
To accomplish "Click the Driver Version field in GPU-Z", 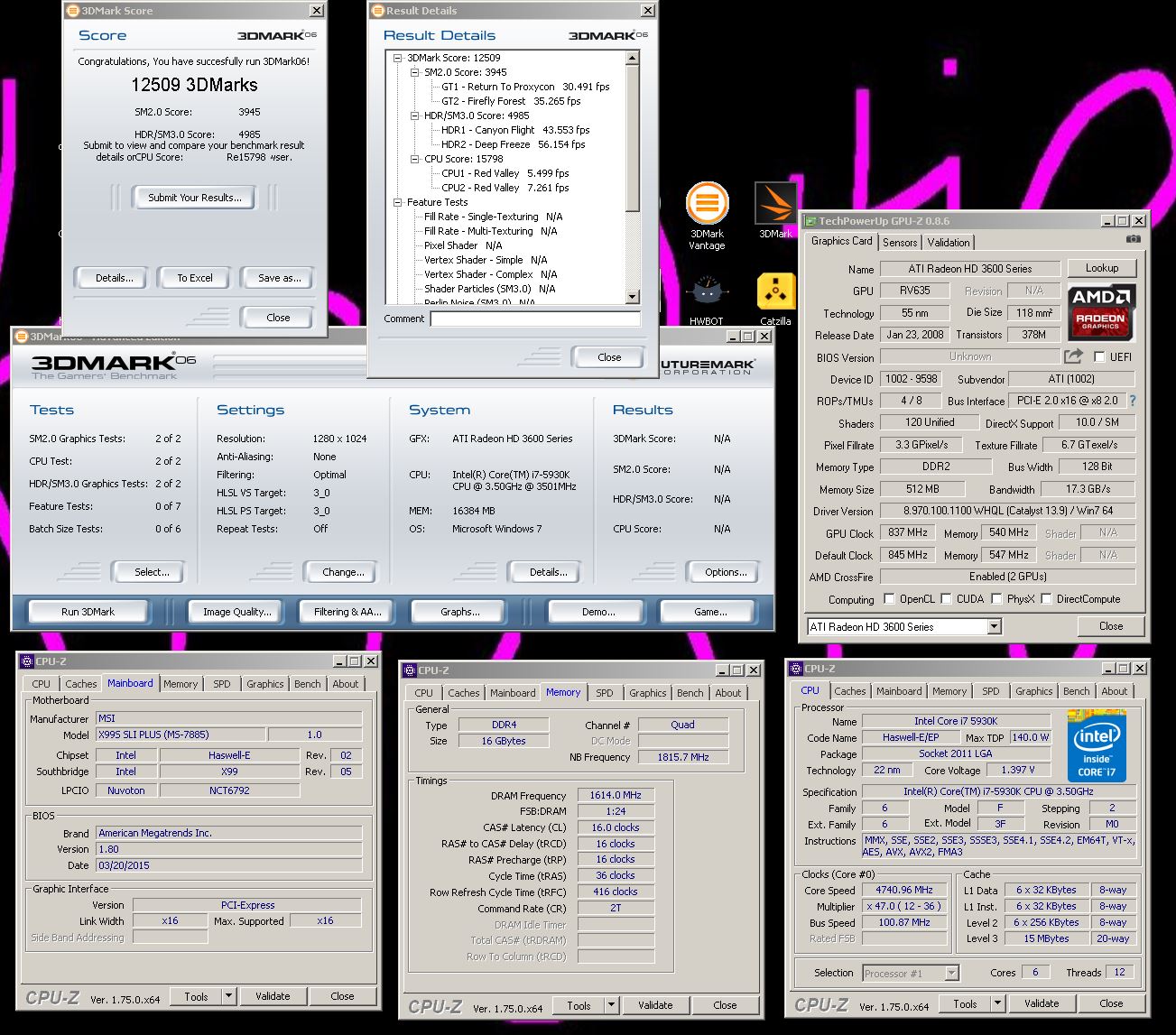I will (x=1008, y=511).
